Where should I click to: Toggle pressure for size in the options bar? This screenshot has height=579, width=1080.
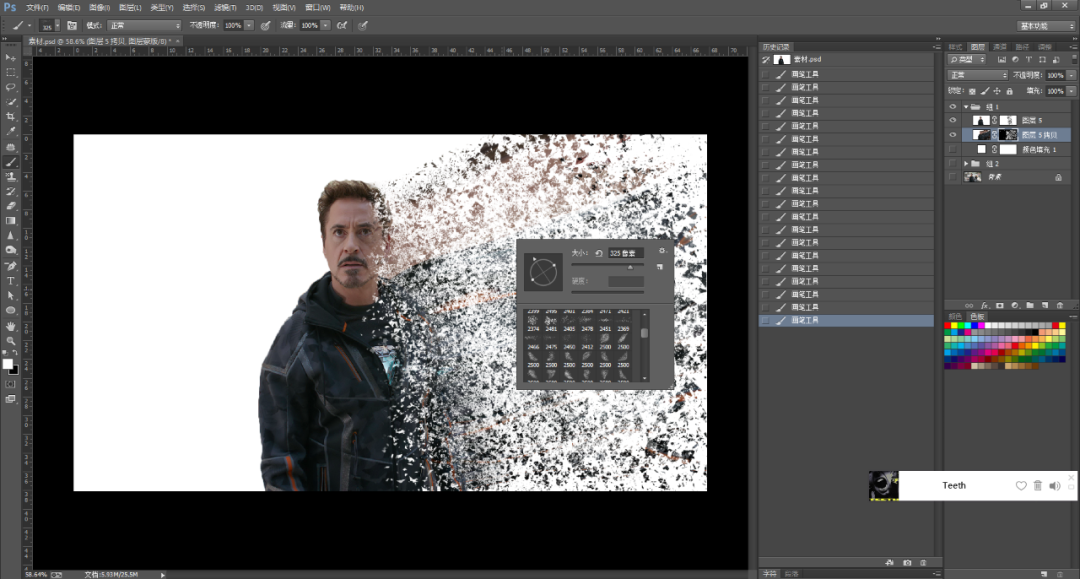(363, 25)
